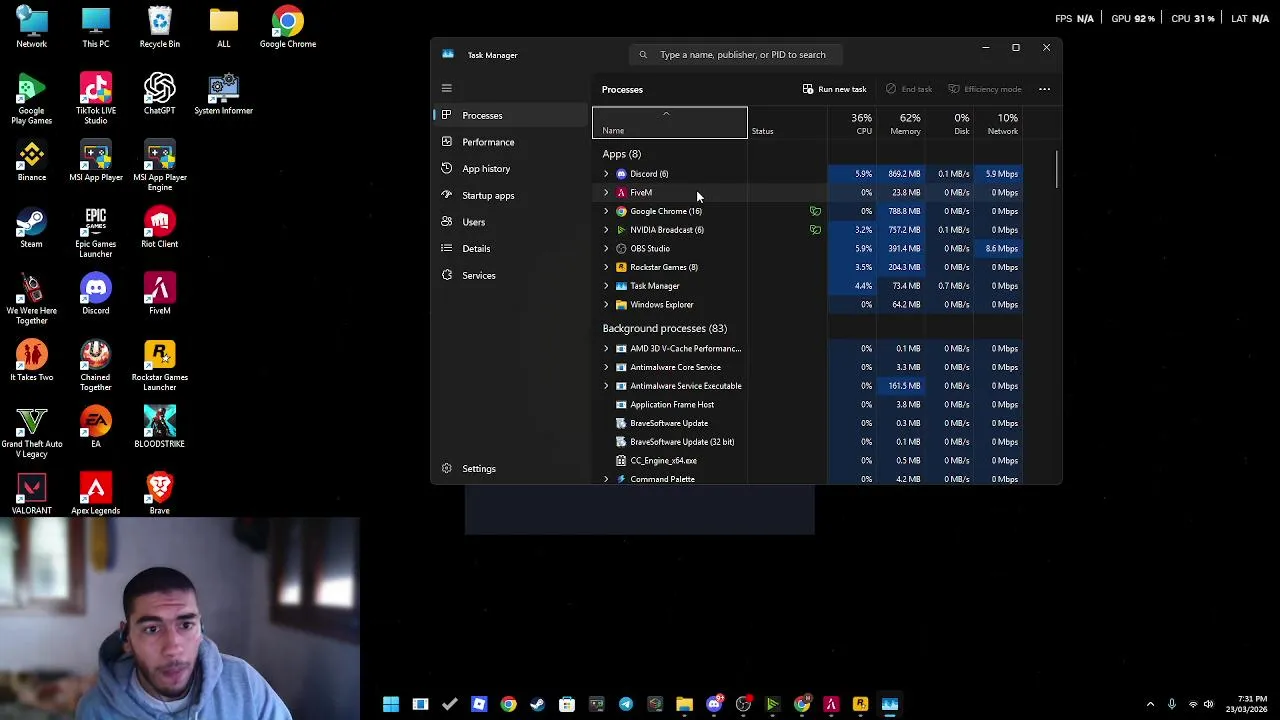Sort processes by Memory column
Image resolution: width=1280 pixels, height=720 pixels.
[900, 123]
